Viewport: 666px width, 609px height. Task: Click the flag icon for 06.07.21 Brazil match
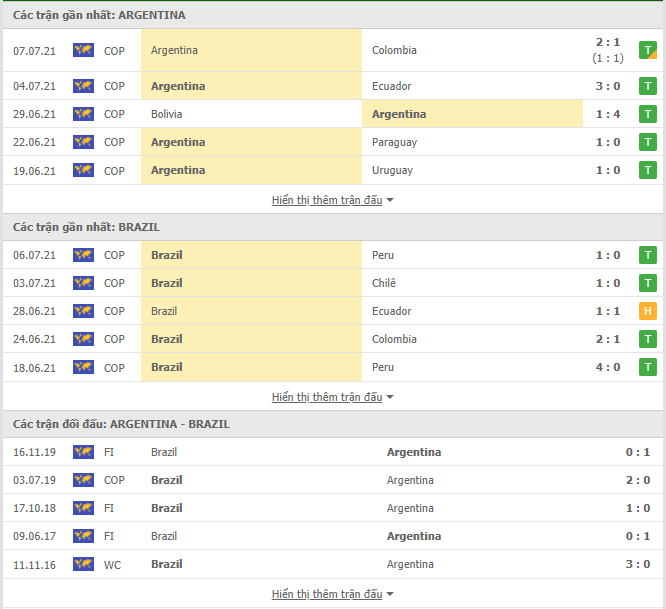click(x=83, y=255)
